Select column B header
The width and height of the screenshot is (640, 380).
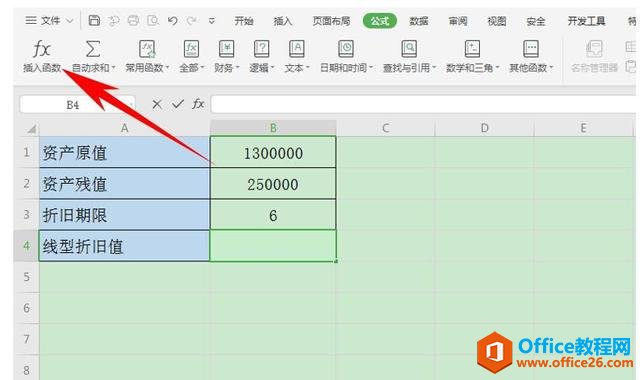point(273,128)
